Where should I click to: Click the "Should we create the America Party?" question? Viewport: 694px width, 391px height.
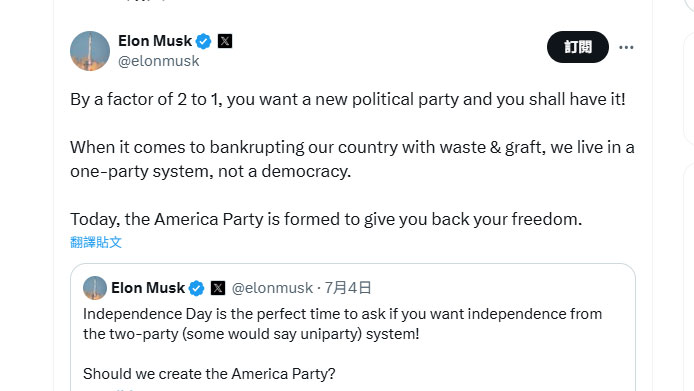pyautogui.click(x=209, y=374)
